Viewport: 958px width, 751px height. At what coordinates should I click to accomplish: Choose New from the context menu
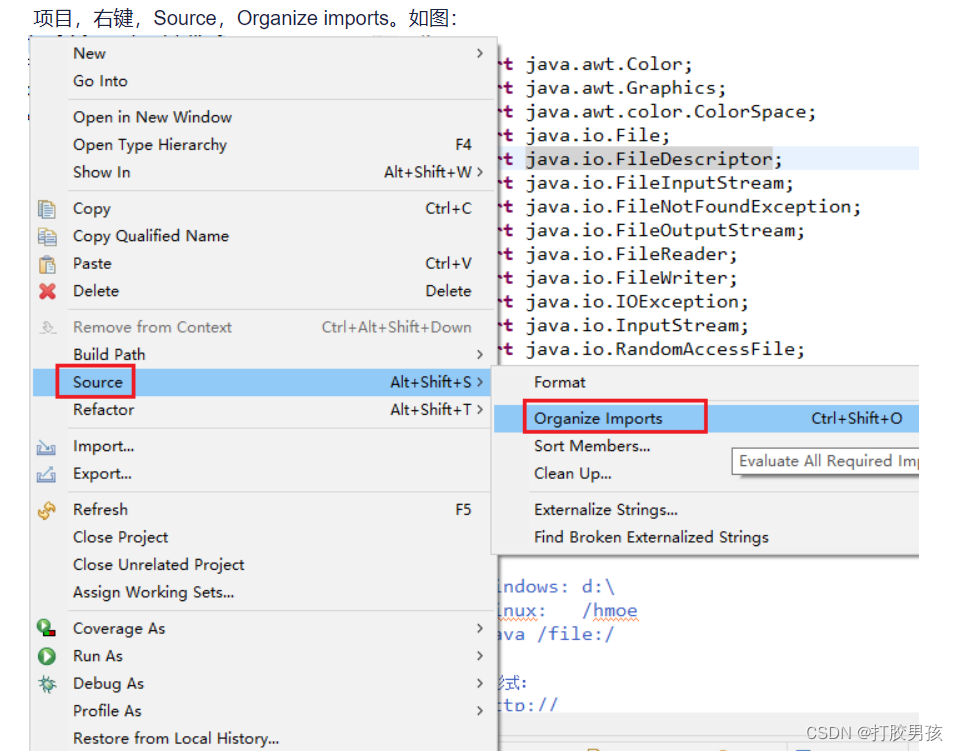(x=263, y=54)
